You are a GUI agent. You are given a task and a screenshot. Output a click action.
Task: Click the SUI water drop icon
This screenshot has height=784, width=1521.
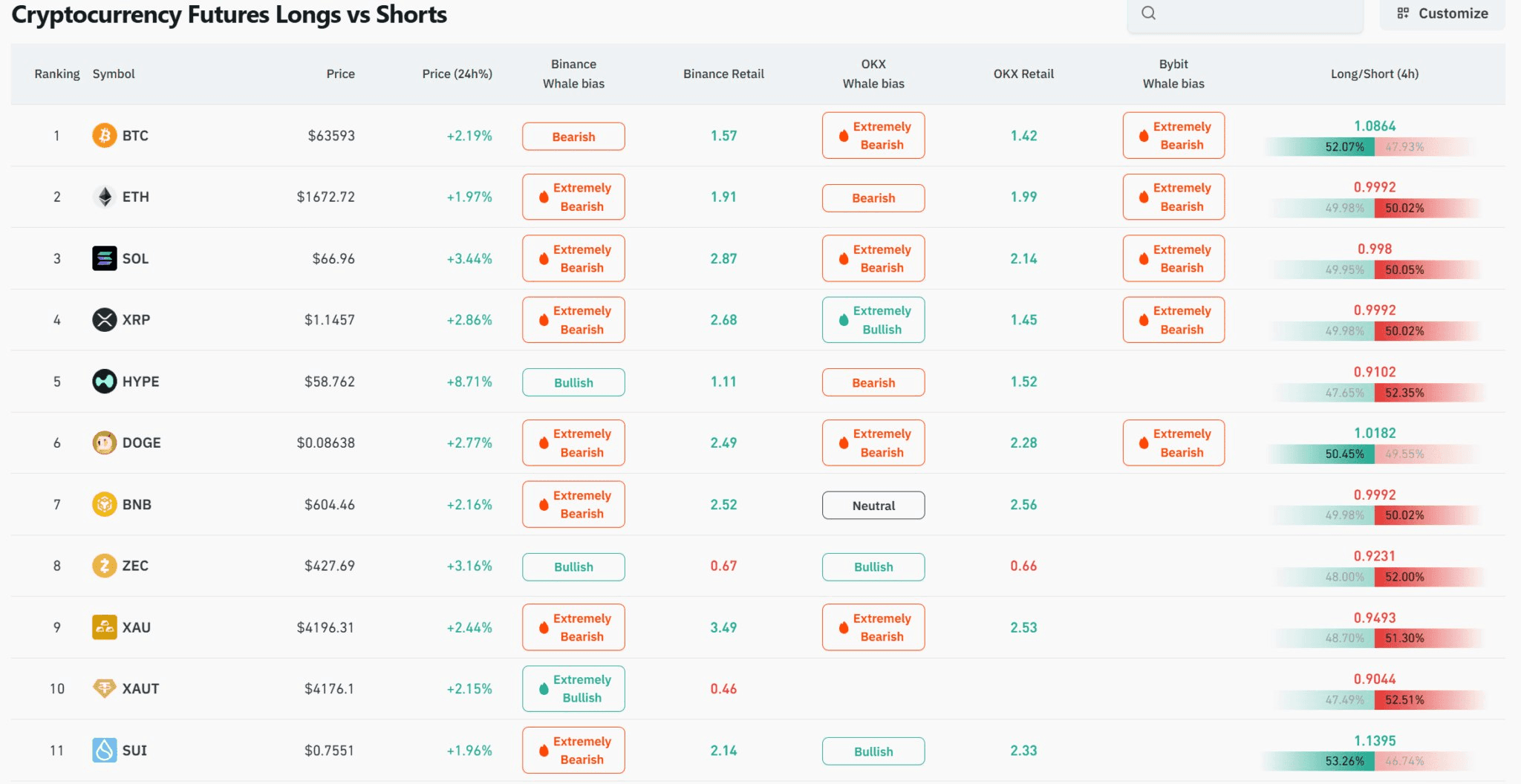(x=104, y=751)
